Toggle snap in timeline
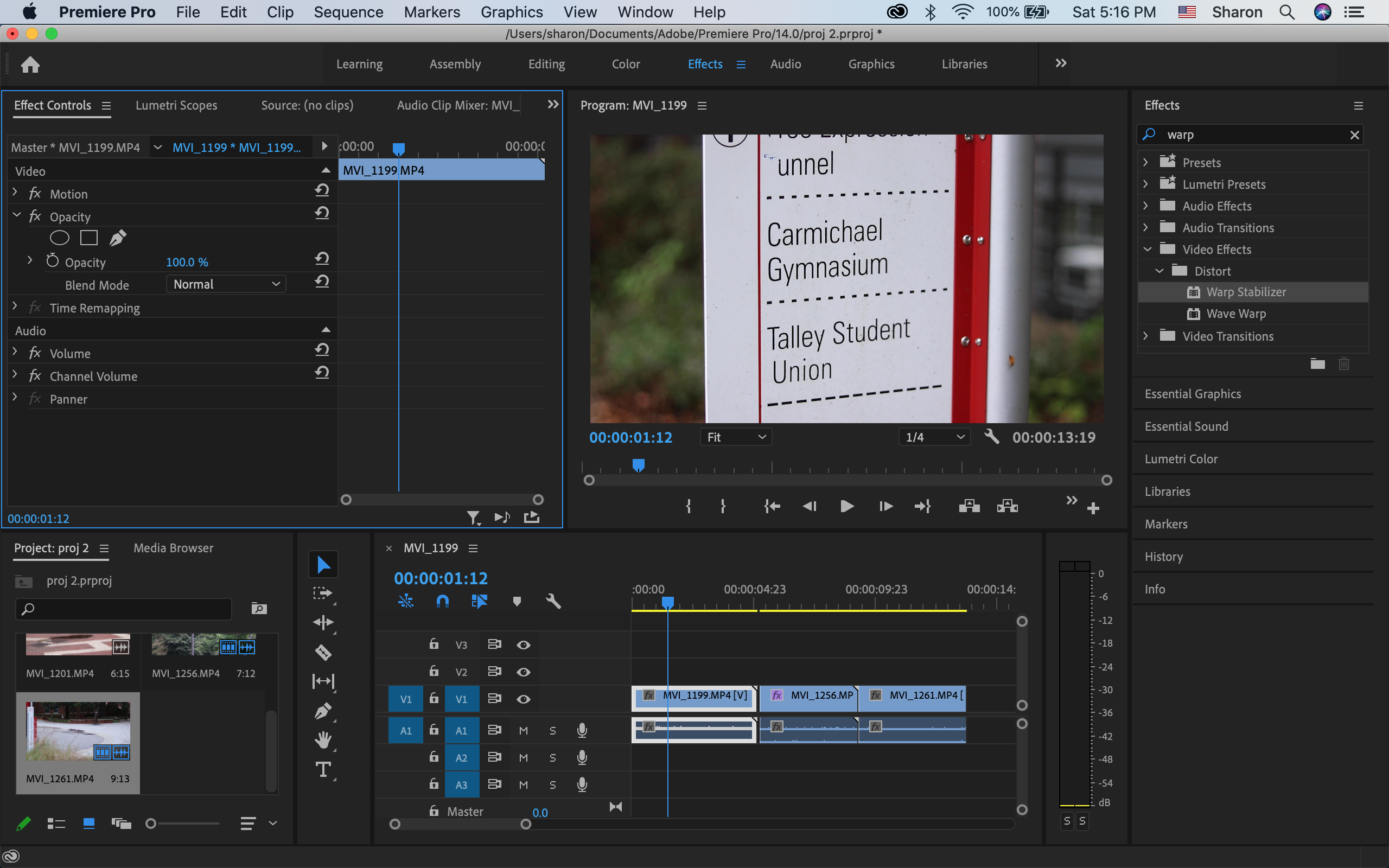Image resolution: width=1389 pixels, height=868 pixels. 442,601
